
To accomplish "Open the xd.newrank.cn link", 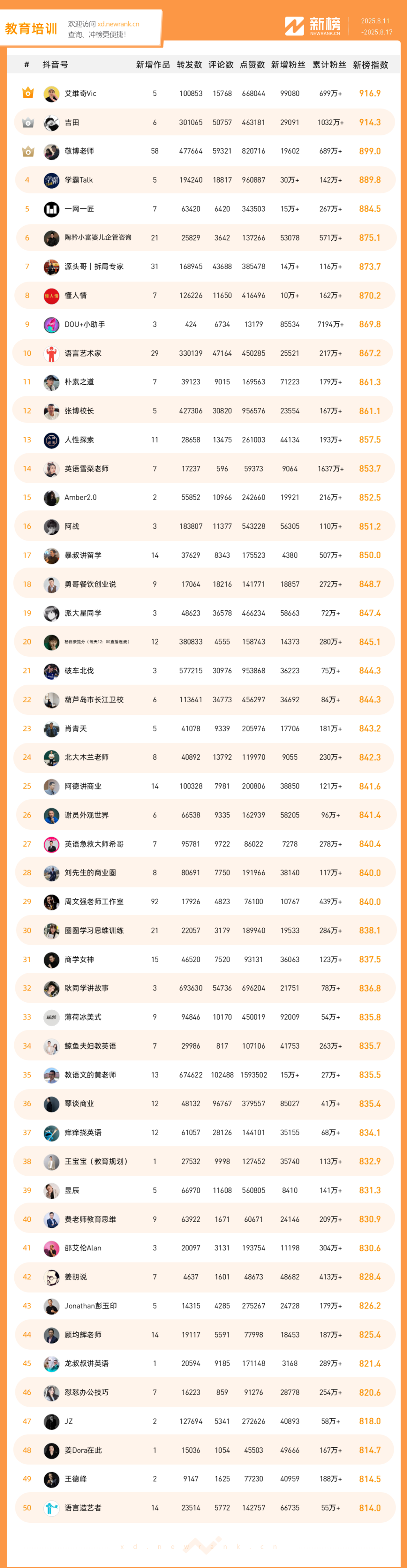I will pyautogui.click(x=118, y=25).
